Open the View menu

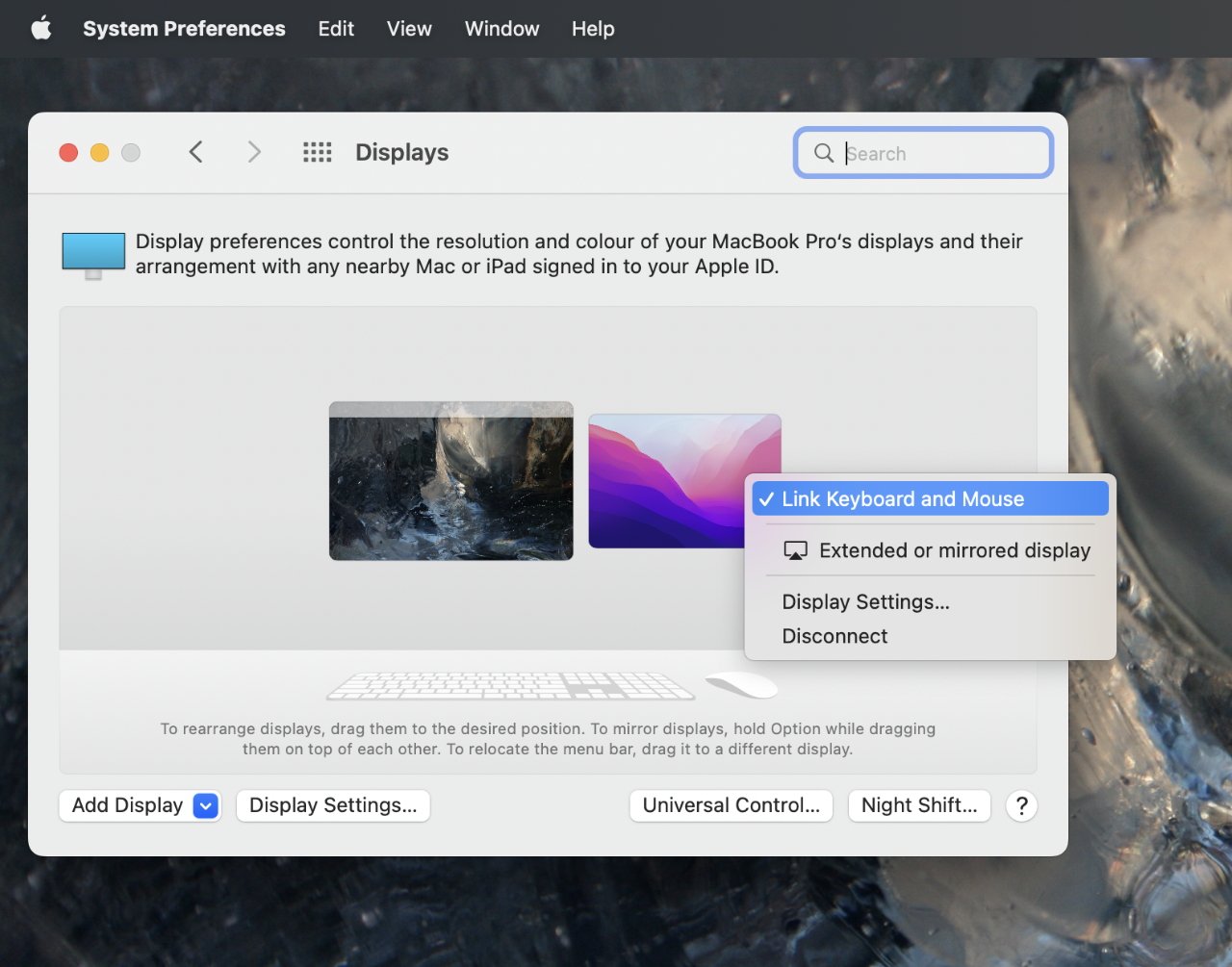pyautogui.click(x=409, y=29)
